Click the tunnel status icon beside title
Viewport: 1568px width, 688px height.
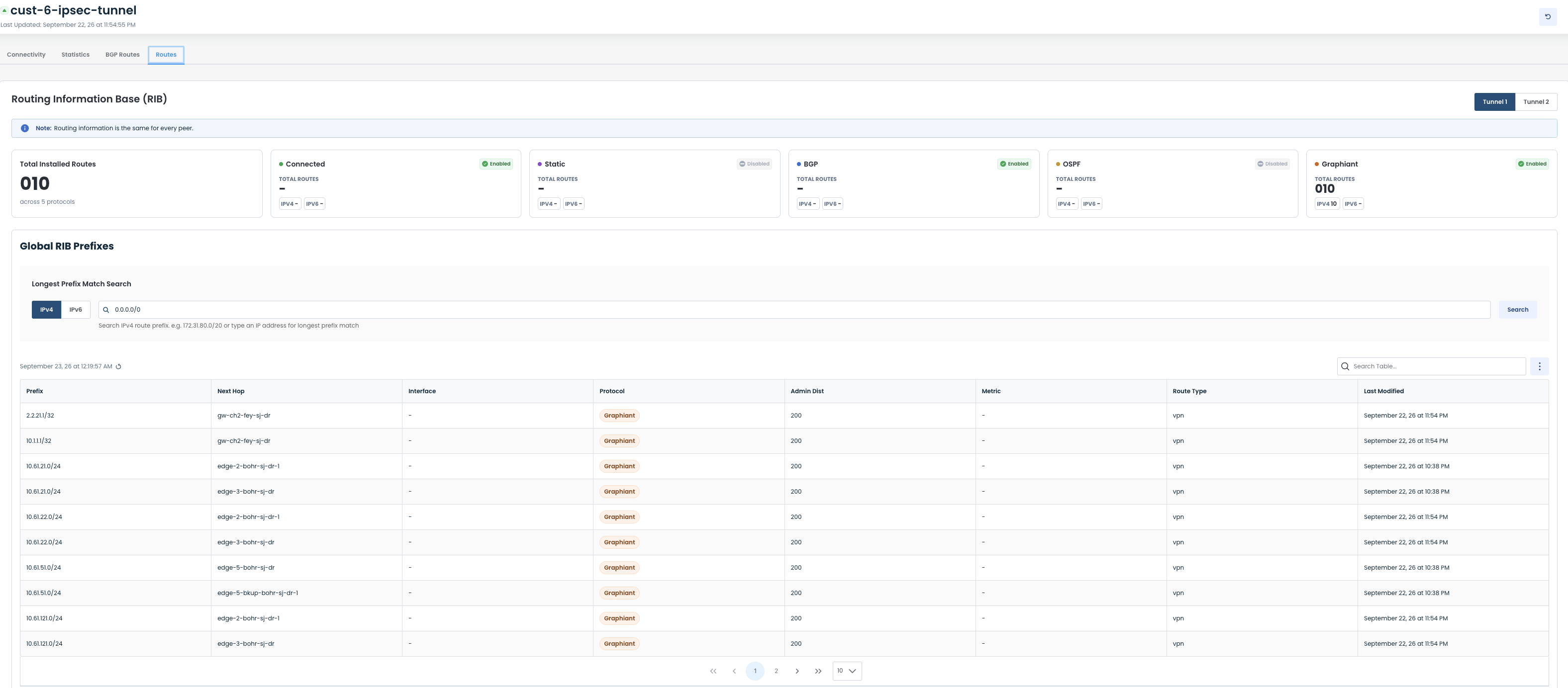point(4,10)
